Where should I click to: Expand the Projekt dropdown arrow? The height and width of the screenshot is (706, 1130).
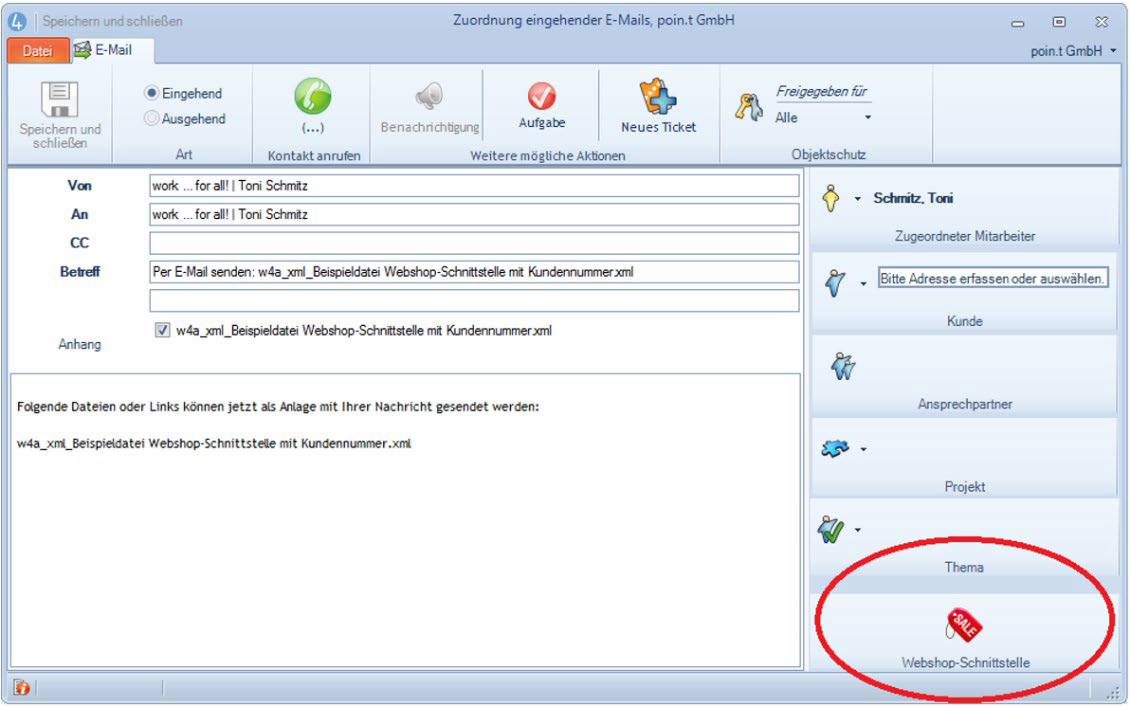click(x=863, y=449)
